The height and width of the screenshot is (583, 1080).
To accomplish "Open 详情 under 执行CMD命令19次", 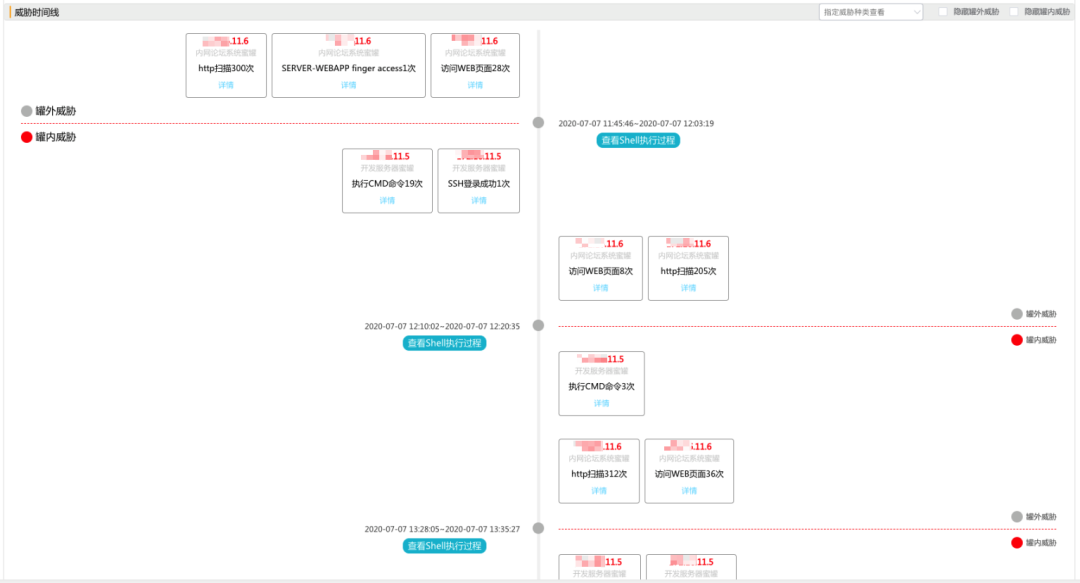I will coord(387,200).
